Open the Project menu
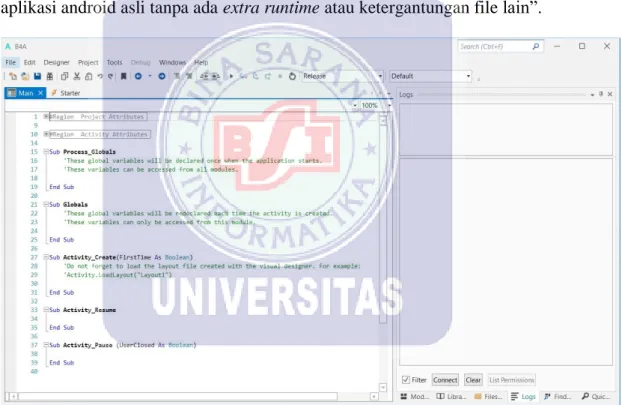The height and width of the screenshot is (405, 622). [88, 62]
